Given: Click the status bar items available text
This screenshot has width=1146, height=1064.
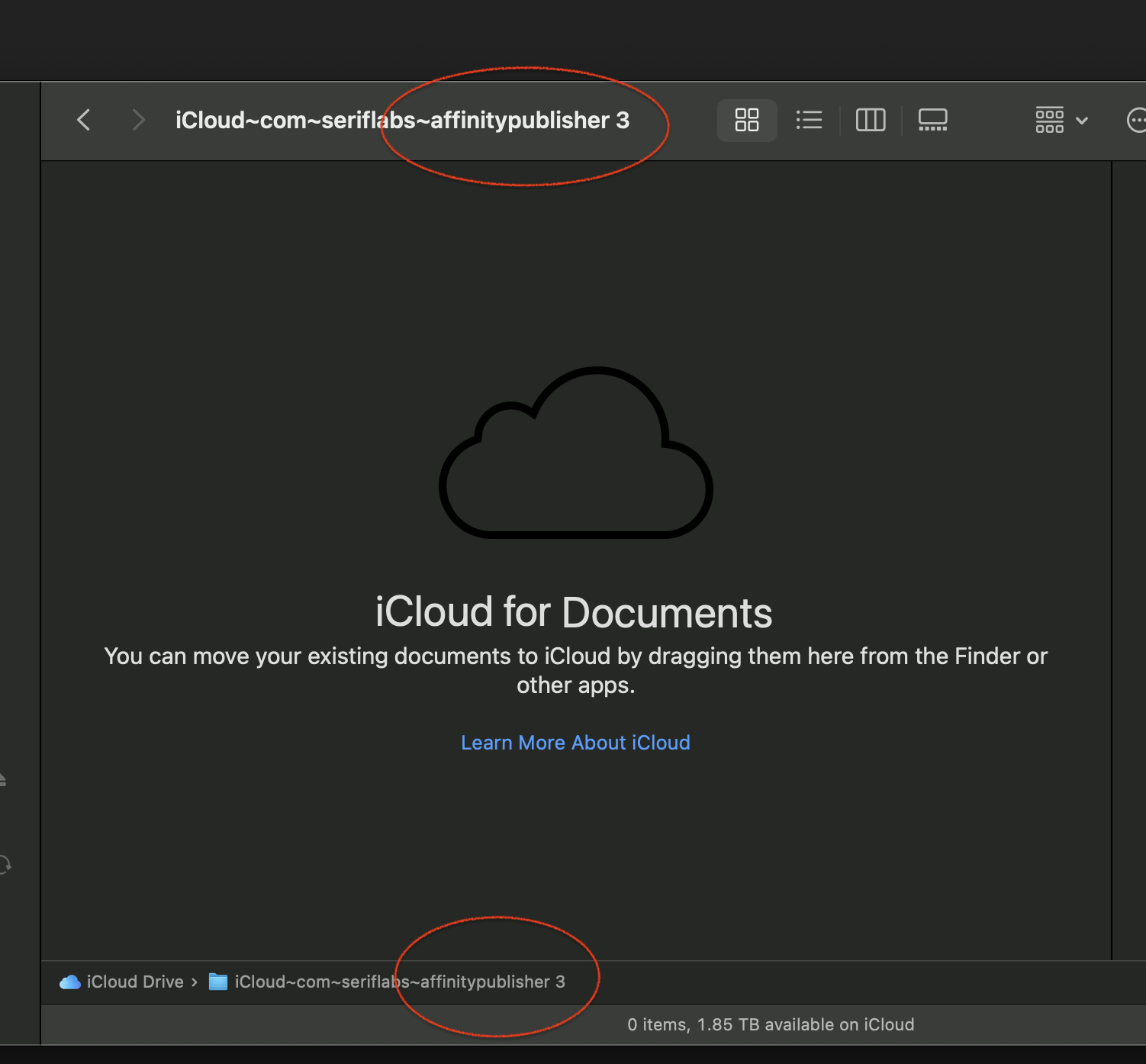Looking at the screenshot, I should [x=771, y=1024].
